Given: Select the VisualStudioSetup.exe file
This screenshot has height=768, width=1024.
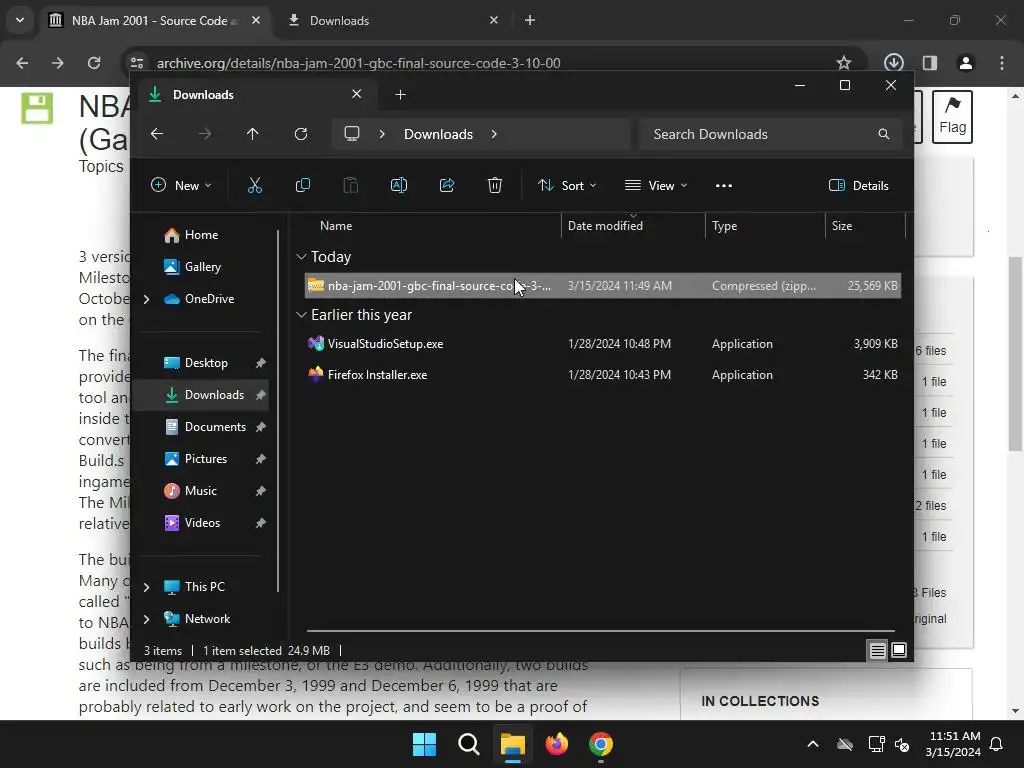Looking at the screenshot, I should pyautogui.click(x=603, y=344).
